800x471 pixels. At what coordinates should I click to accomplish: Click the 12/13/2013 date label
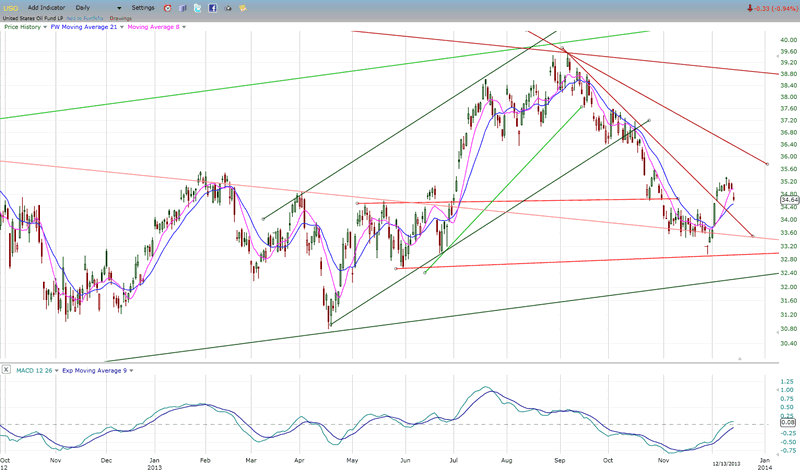click(x=726, y=464)
